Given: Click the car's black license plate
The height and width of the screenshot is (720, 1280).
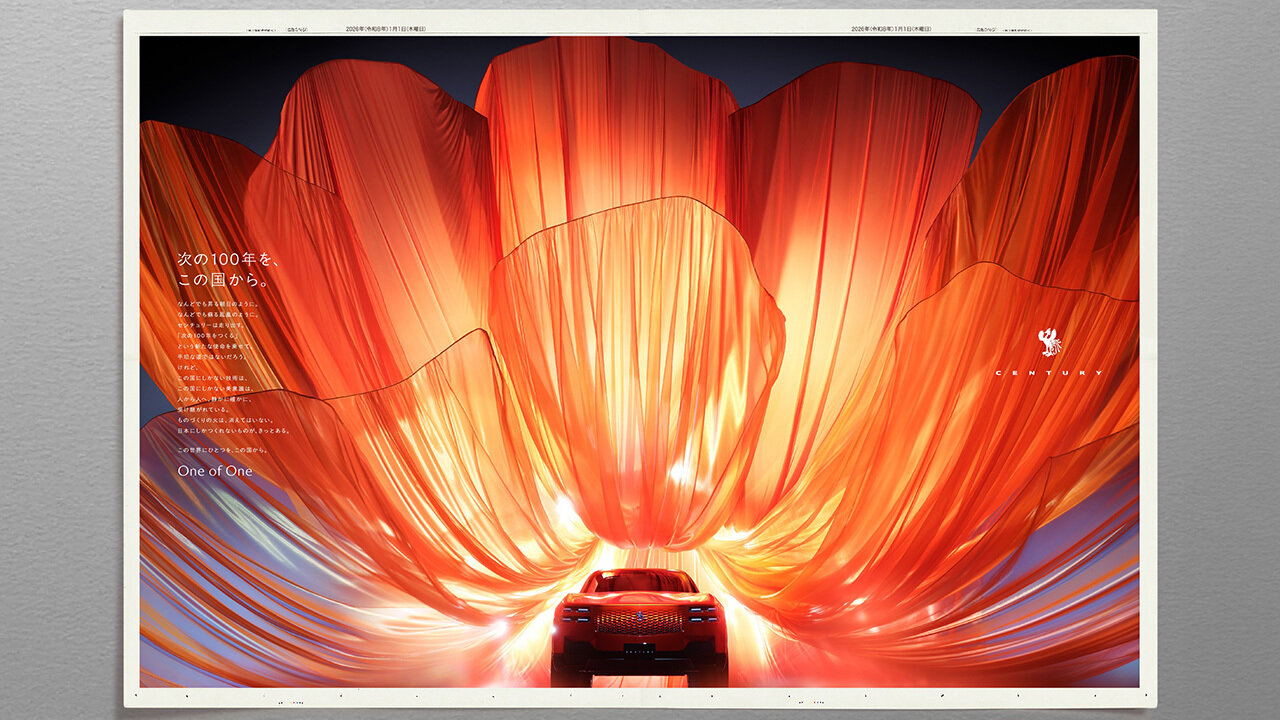Looking at the screenshot, I should (x=638, y=649).
